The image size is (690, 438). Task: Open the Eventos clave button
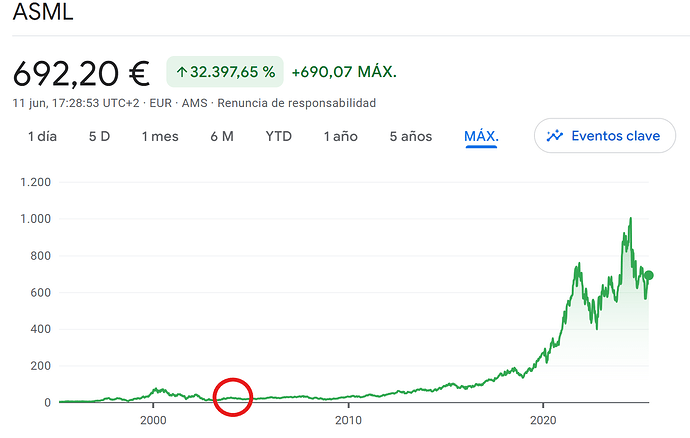605,136
